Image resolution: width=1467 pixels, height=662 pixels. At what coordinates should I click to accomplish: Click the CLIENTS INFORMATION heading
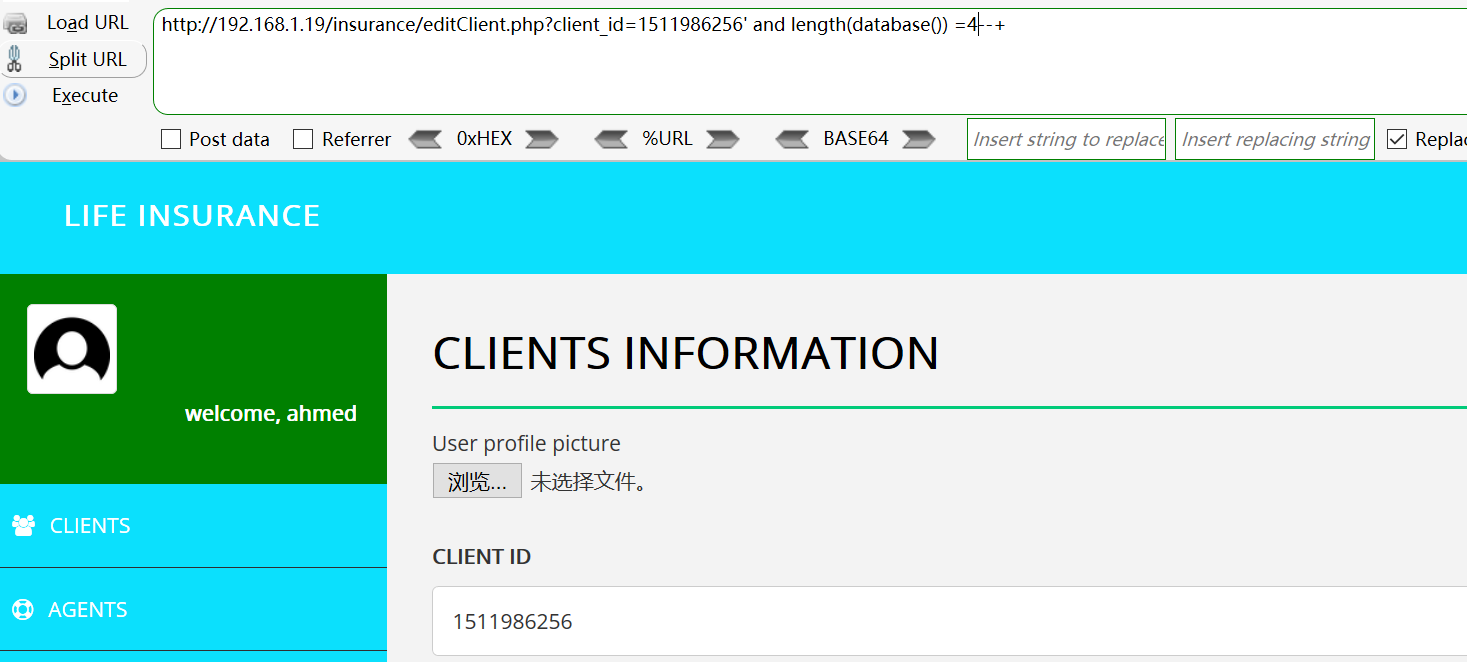pyautogui.click(x=686, y=353)
